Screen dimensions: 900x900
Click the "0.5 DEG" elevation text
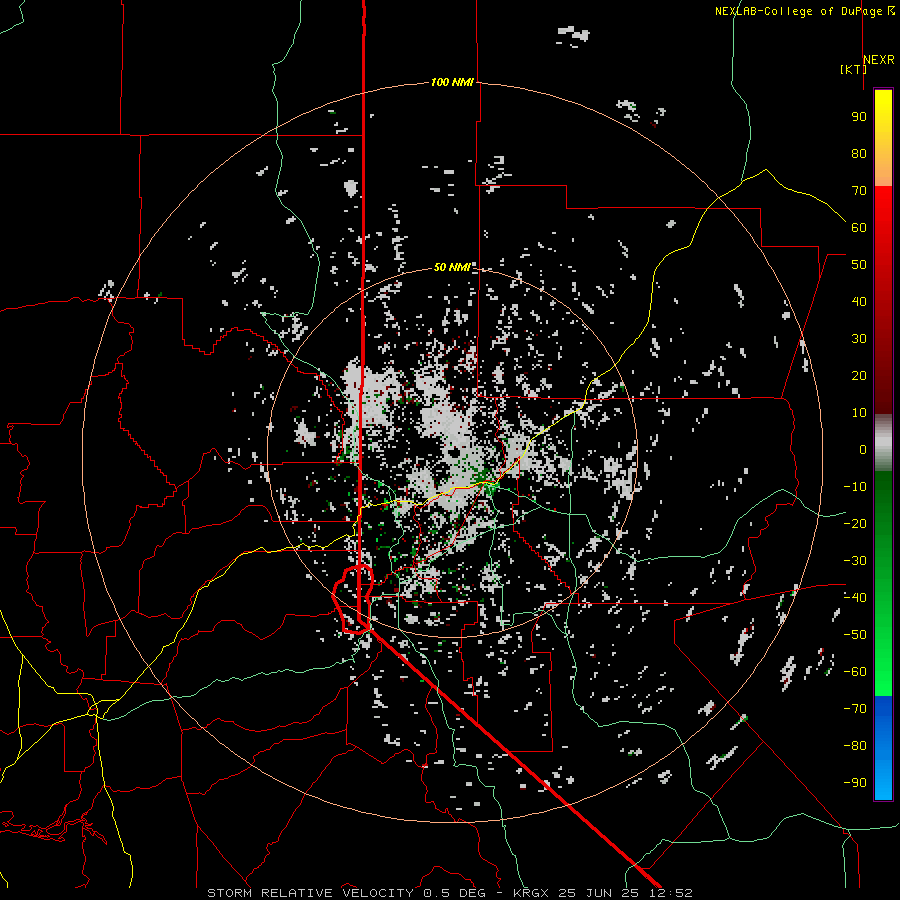pos(455,893)
